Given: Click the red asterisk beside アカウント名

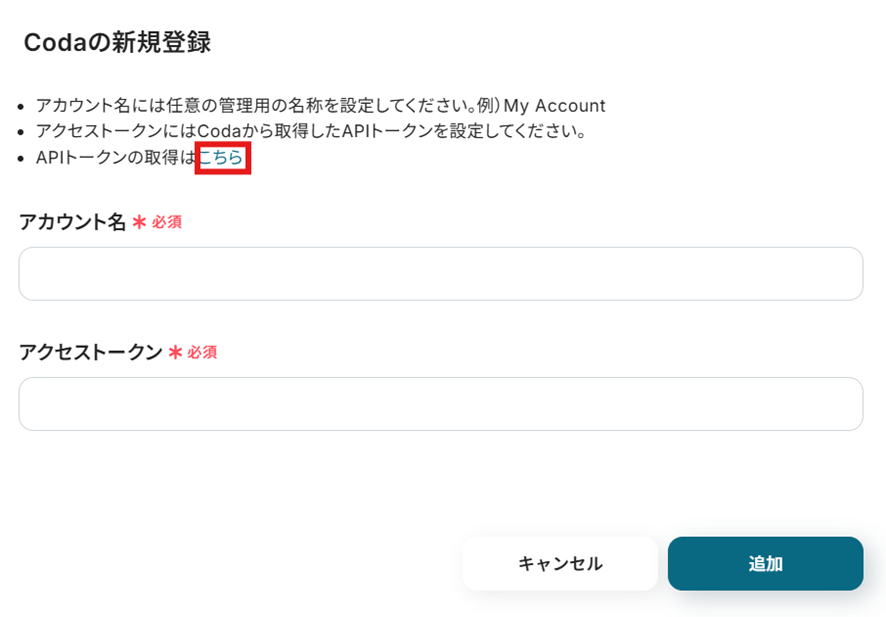Looking at the screenshot, I should coord(139,222).
